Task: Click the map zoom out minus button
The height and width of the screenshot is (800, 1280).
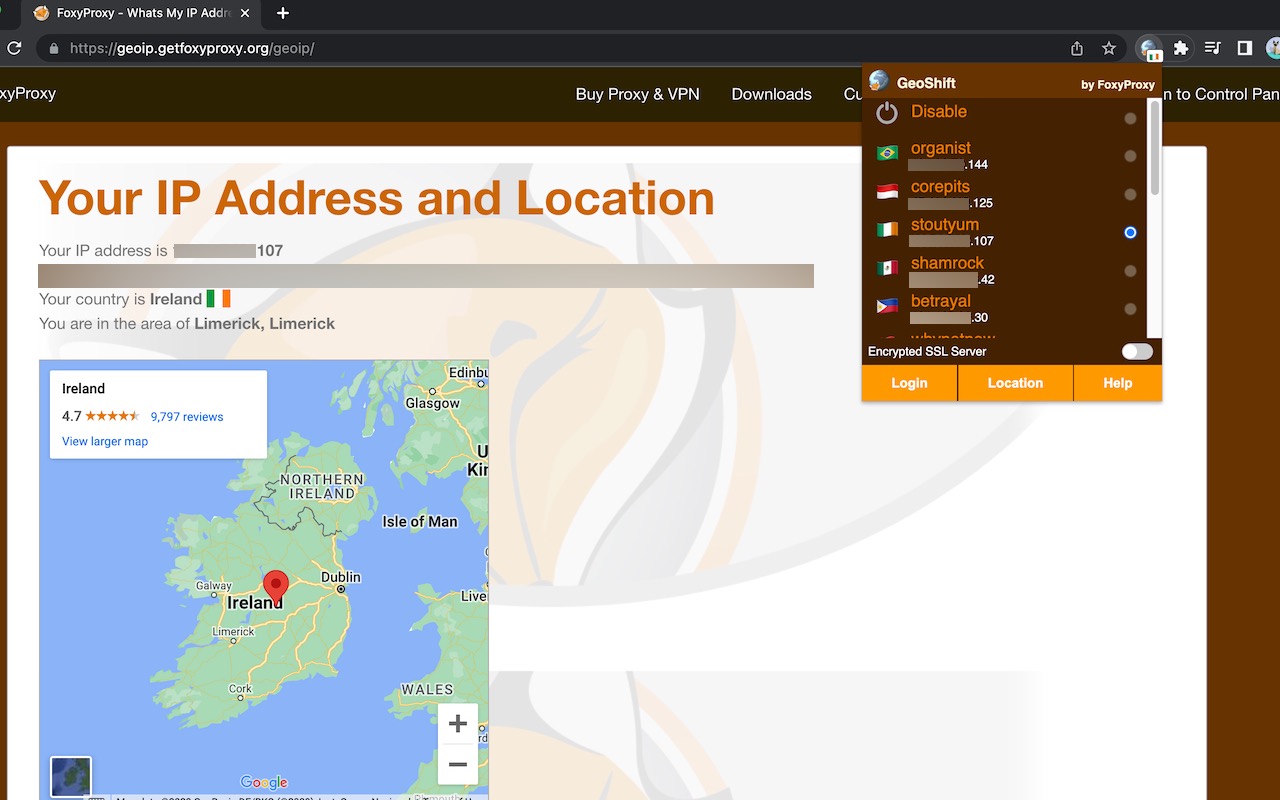Action: tap(458, 764)
